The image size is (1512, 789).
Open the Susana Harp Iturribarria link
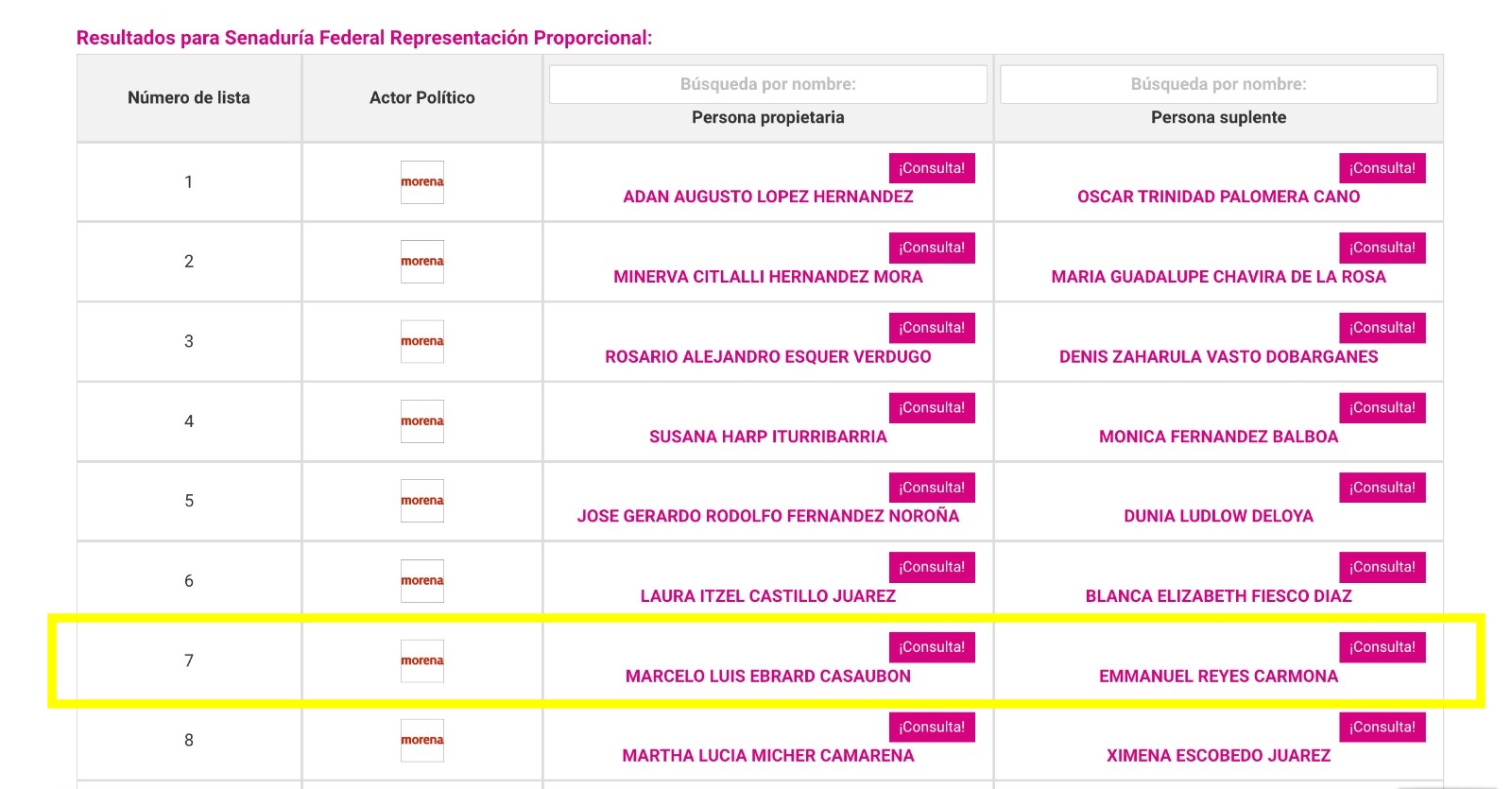(767, 437)
